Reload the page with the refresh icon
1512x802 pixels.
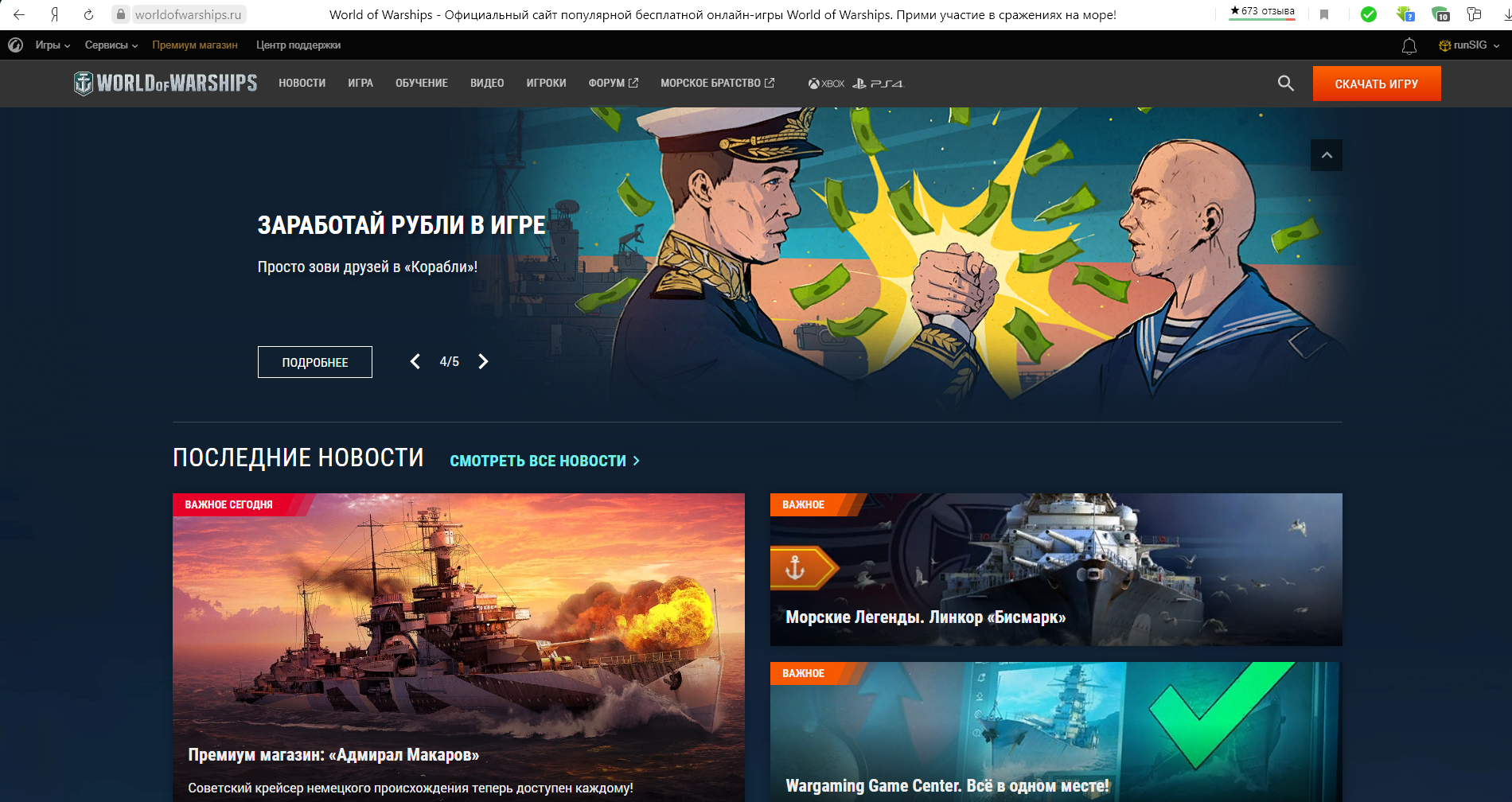click(88, 14)
